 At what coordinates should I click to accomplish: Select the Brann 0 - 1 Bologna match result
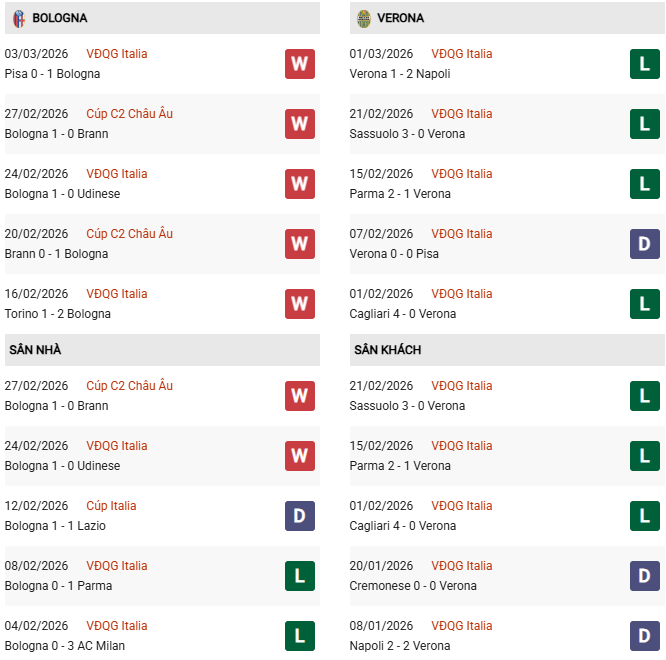pos(56,254)
